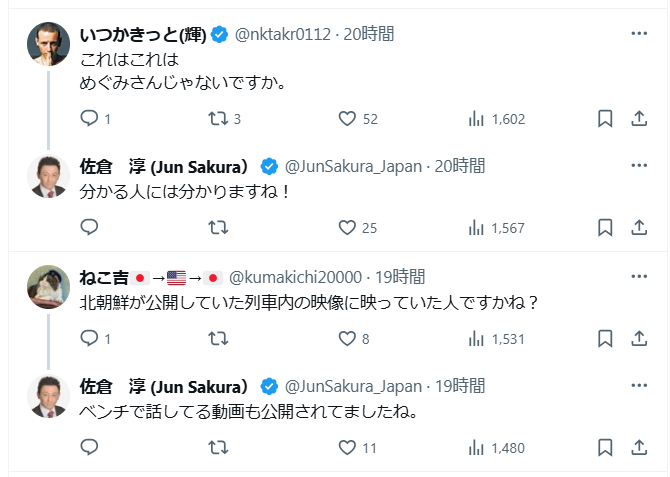Viewport: 670px width, 477px height.
Task: Bookmark the いつかきっと(輝) tweet
Action: (605, 118)
